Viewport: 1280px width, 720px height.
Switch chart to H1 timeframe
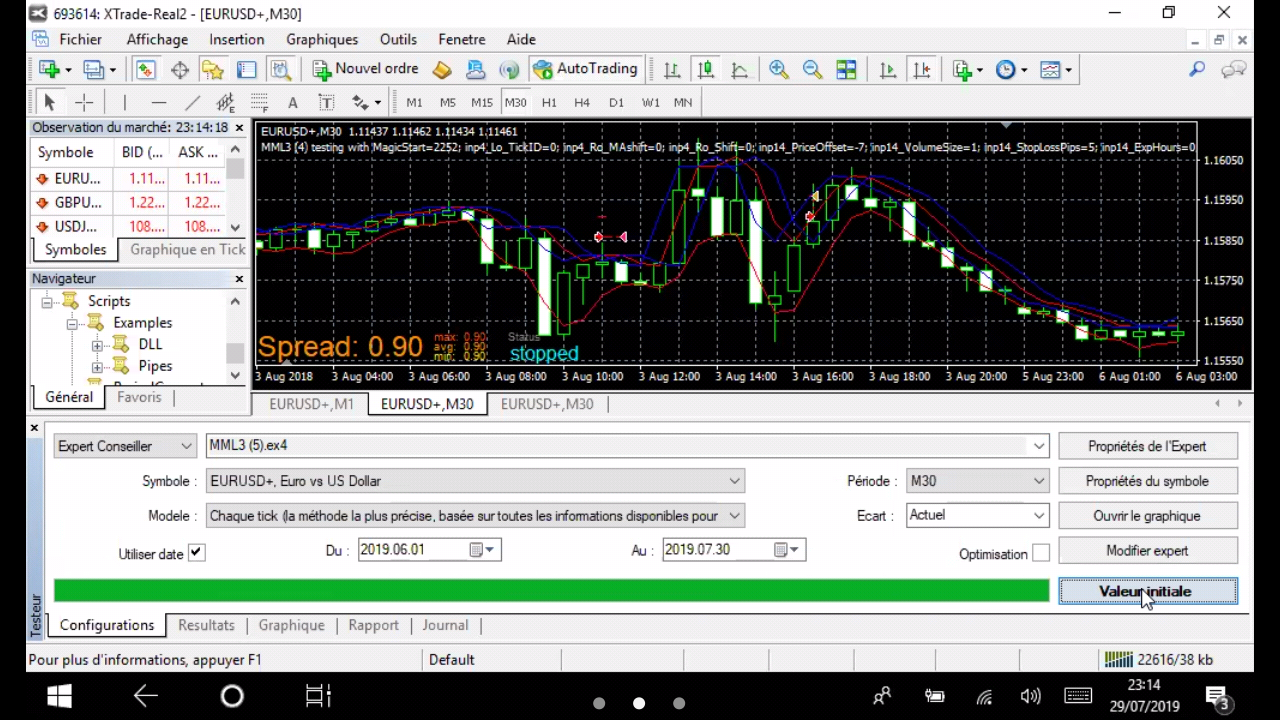pyautogui.click(x=549, y=102)
